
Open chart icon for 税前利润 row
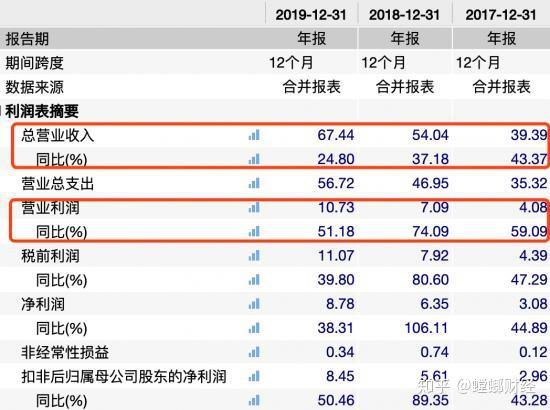click(254, 256)
